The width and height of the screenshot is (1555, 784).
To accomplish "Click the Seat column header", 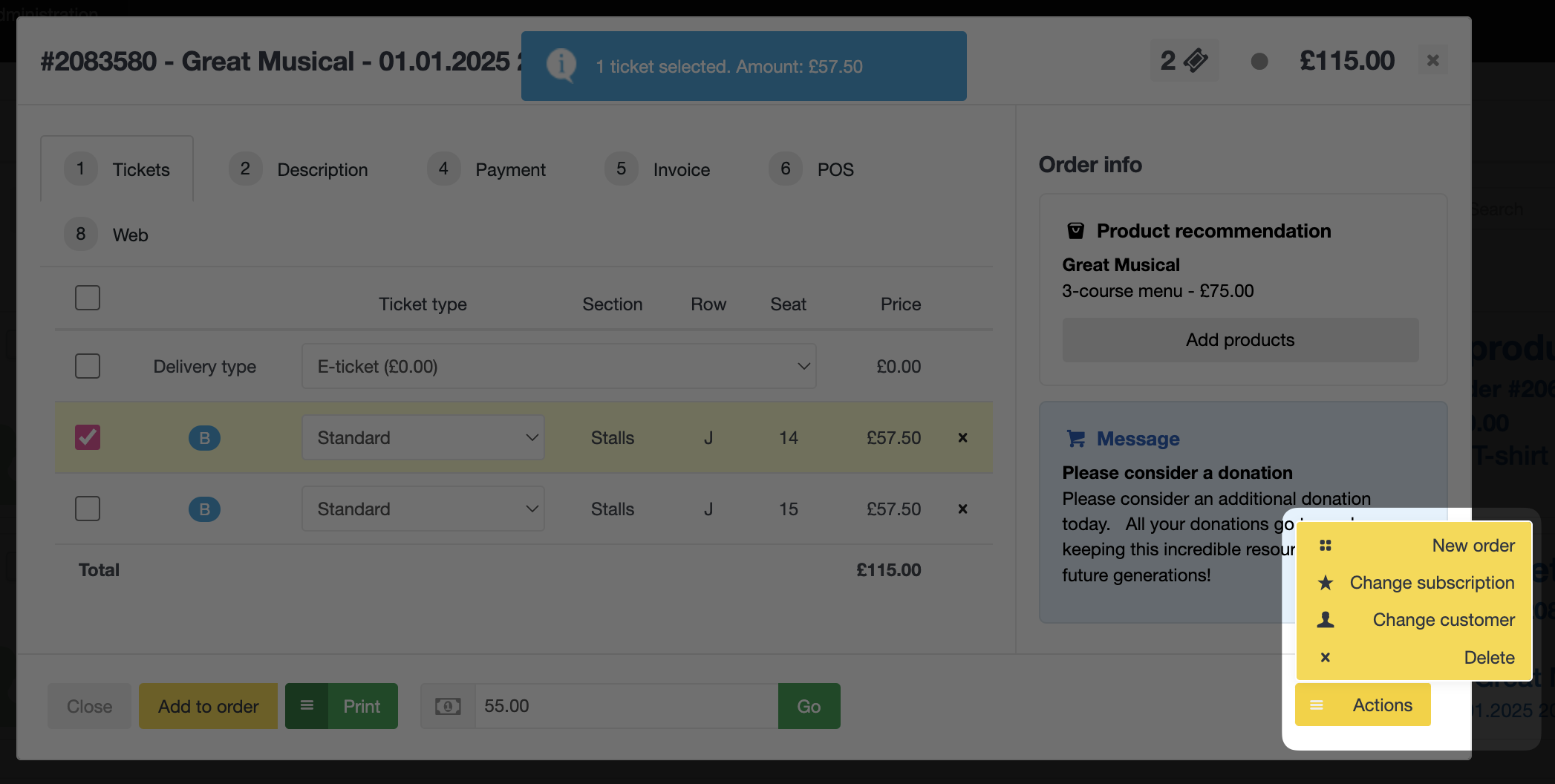I will point(788,304).
